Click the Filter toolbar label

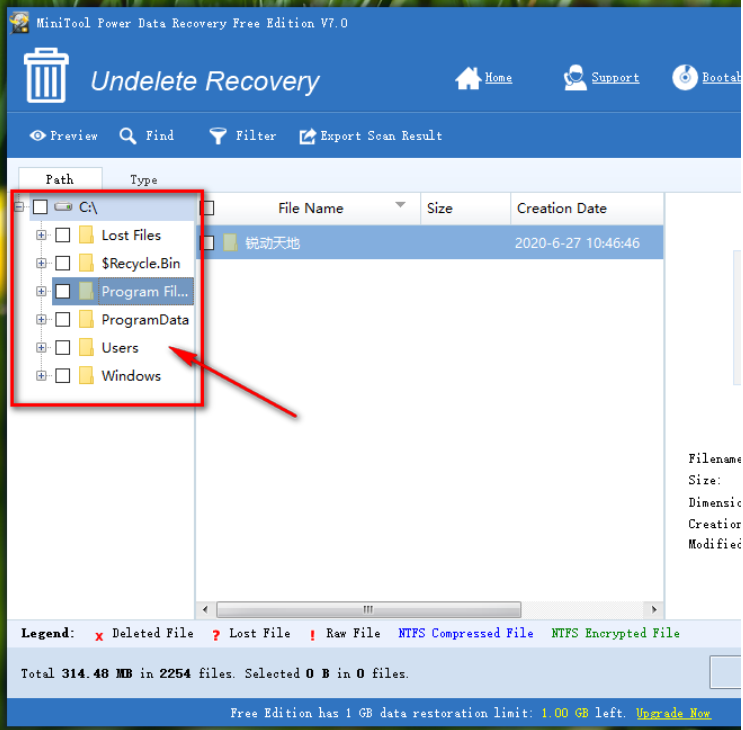click(x=256, y=136)
